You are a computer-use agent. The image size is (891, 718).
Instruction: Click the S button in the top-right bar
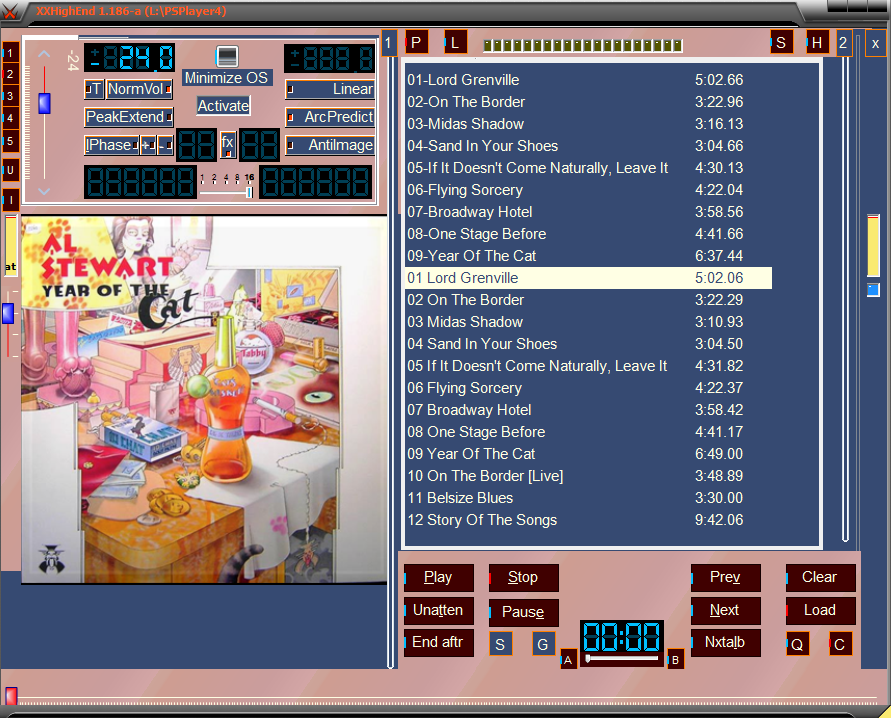click(x=781, y=43)
